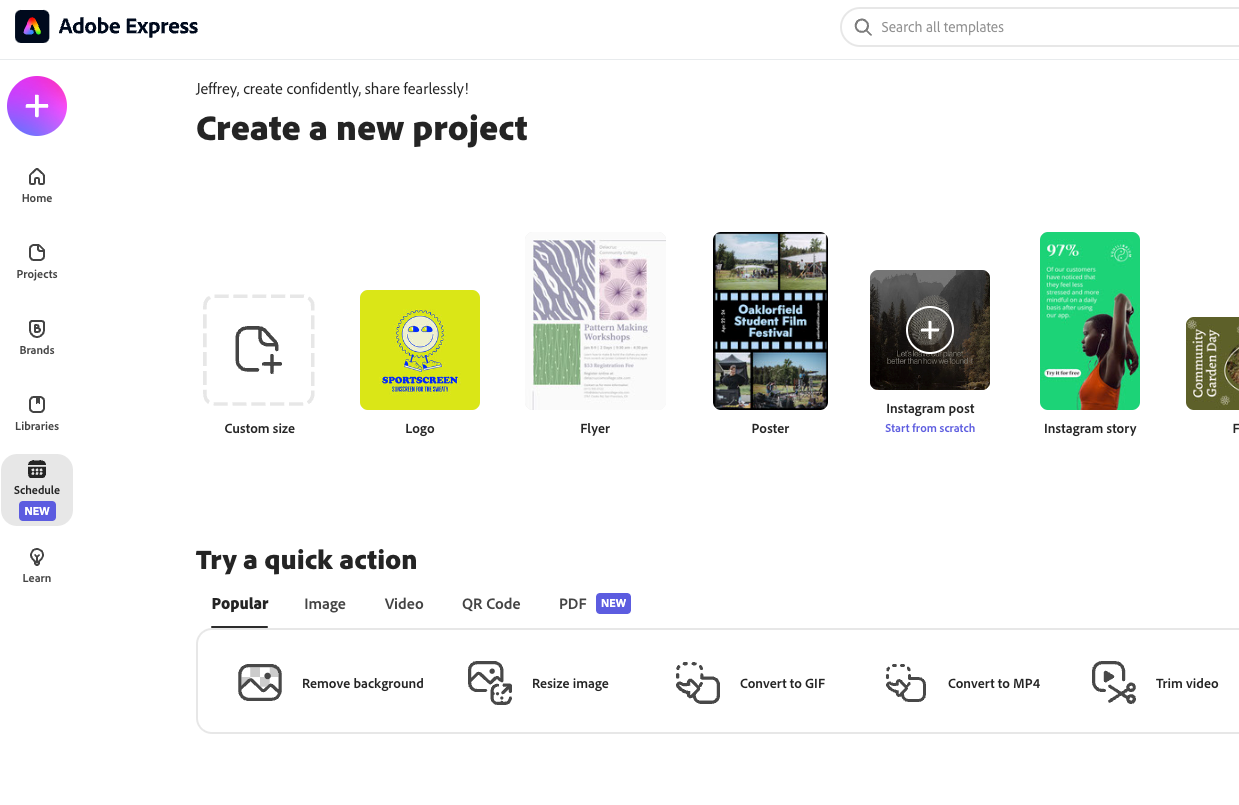This screenshot has height=805, width=1239.
Task: Open the Schedule calendar section
Action: pos(37,478)
